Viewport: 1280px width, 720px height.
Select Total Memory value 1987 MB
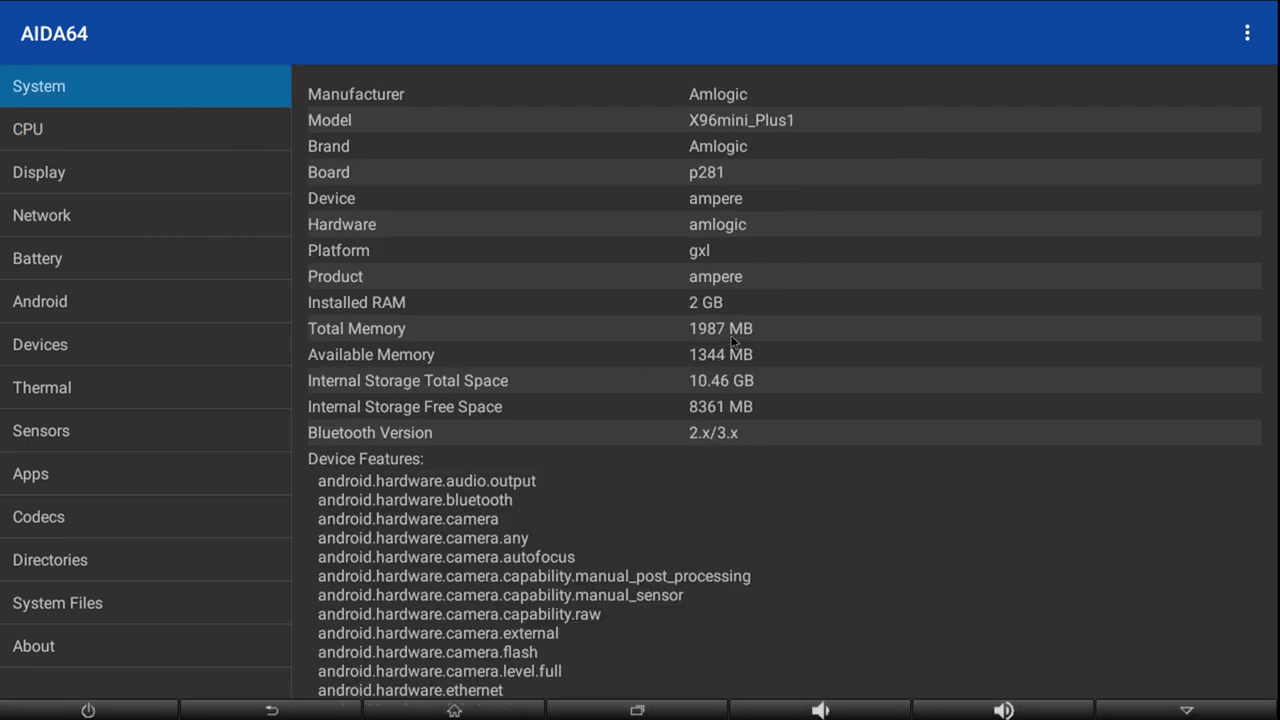tap(720, 328)
